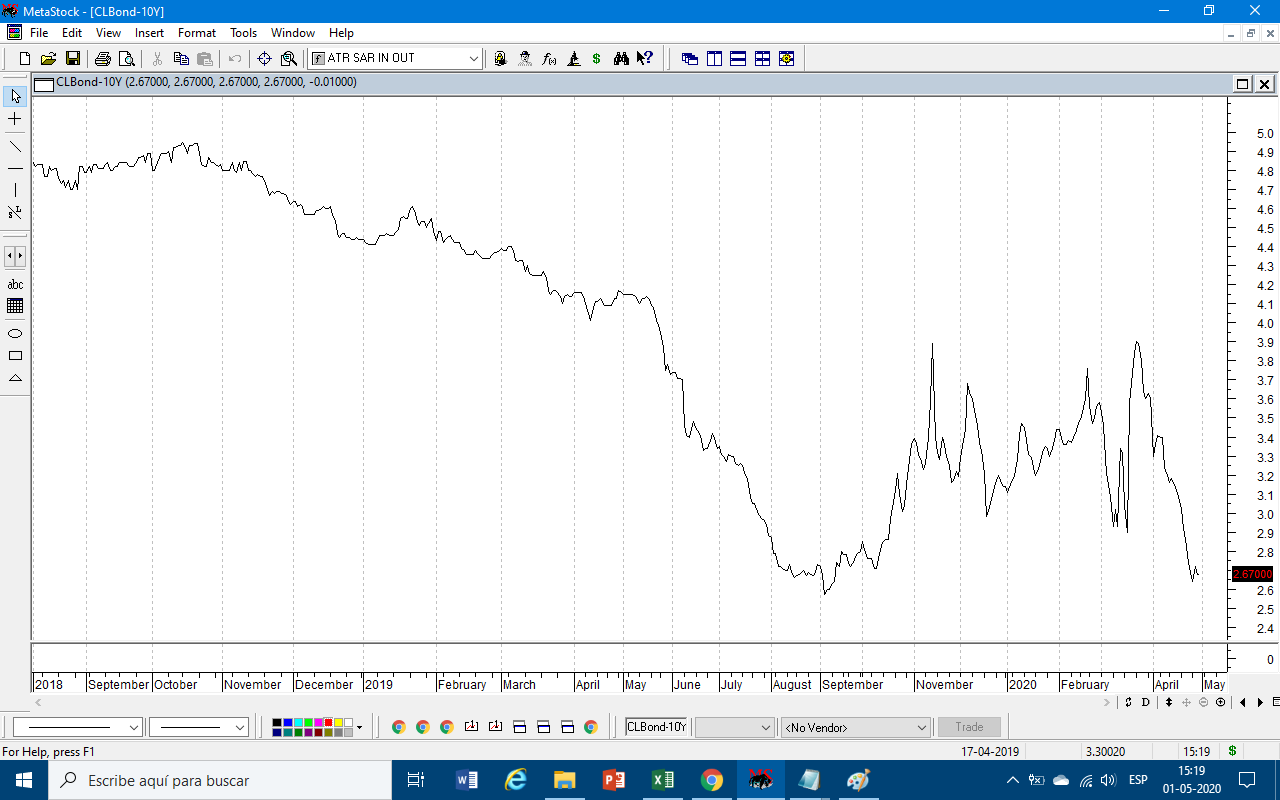Pick the bright blue color swatch

pyautogui.click(x=287, y=723)
